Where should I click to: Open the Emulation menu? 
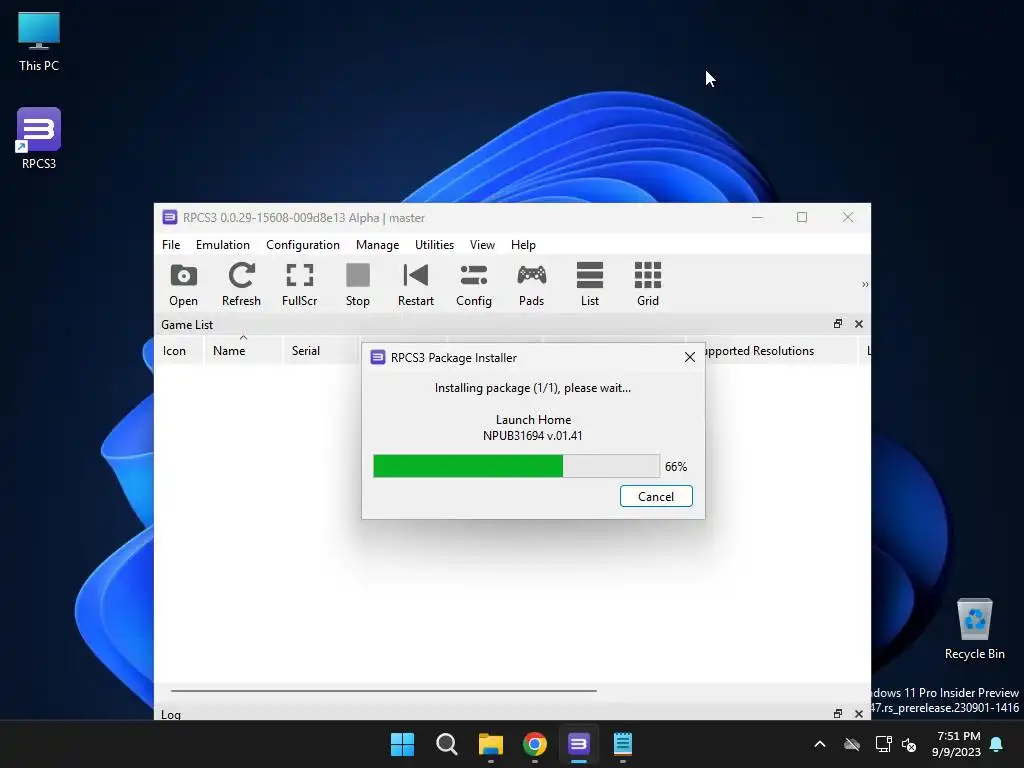[223, 245]
